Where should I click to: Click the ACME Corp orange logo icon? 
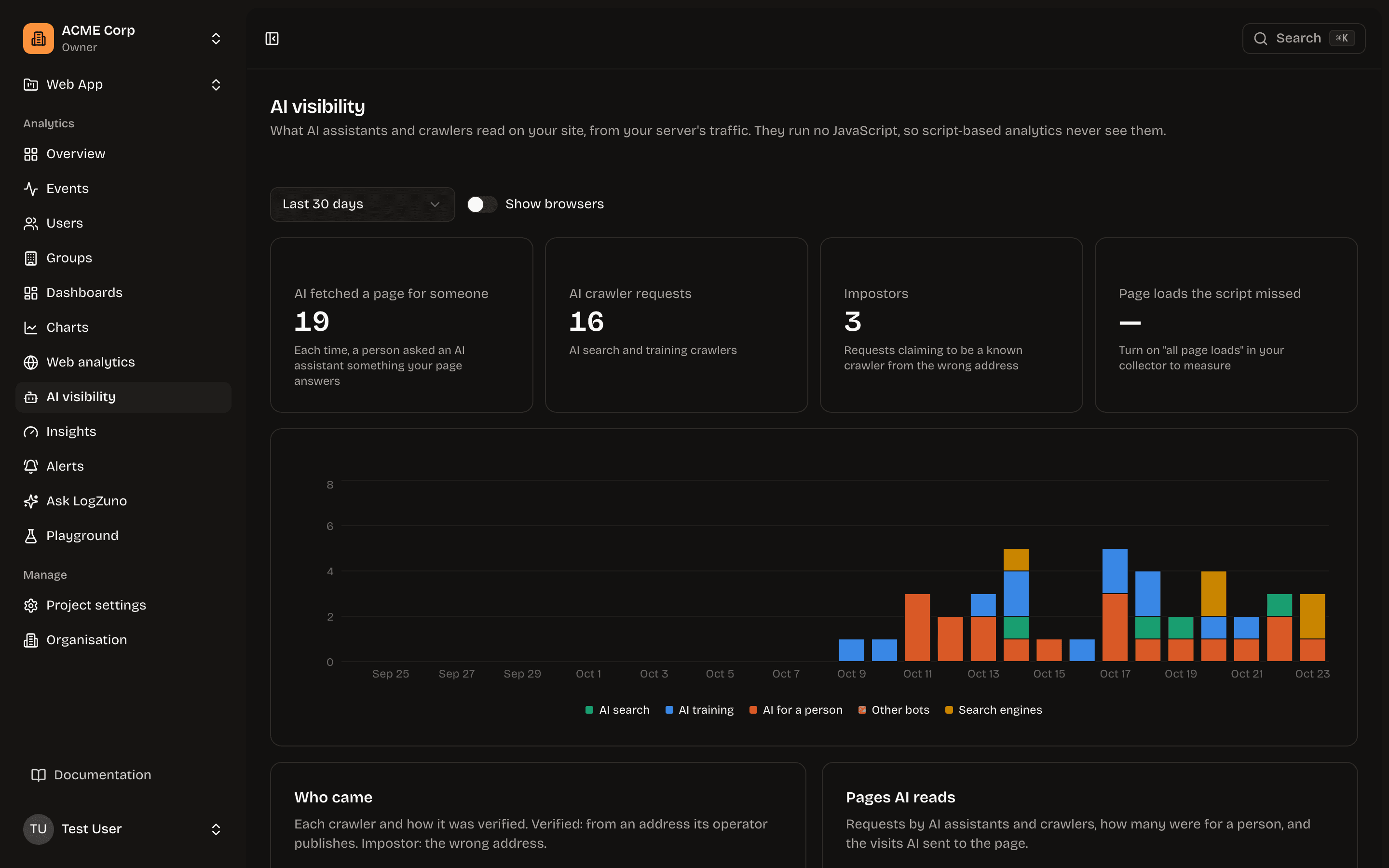point(39,39)
